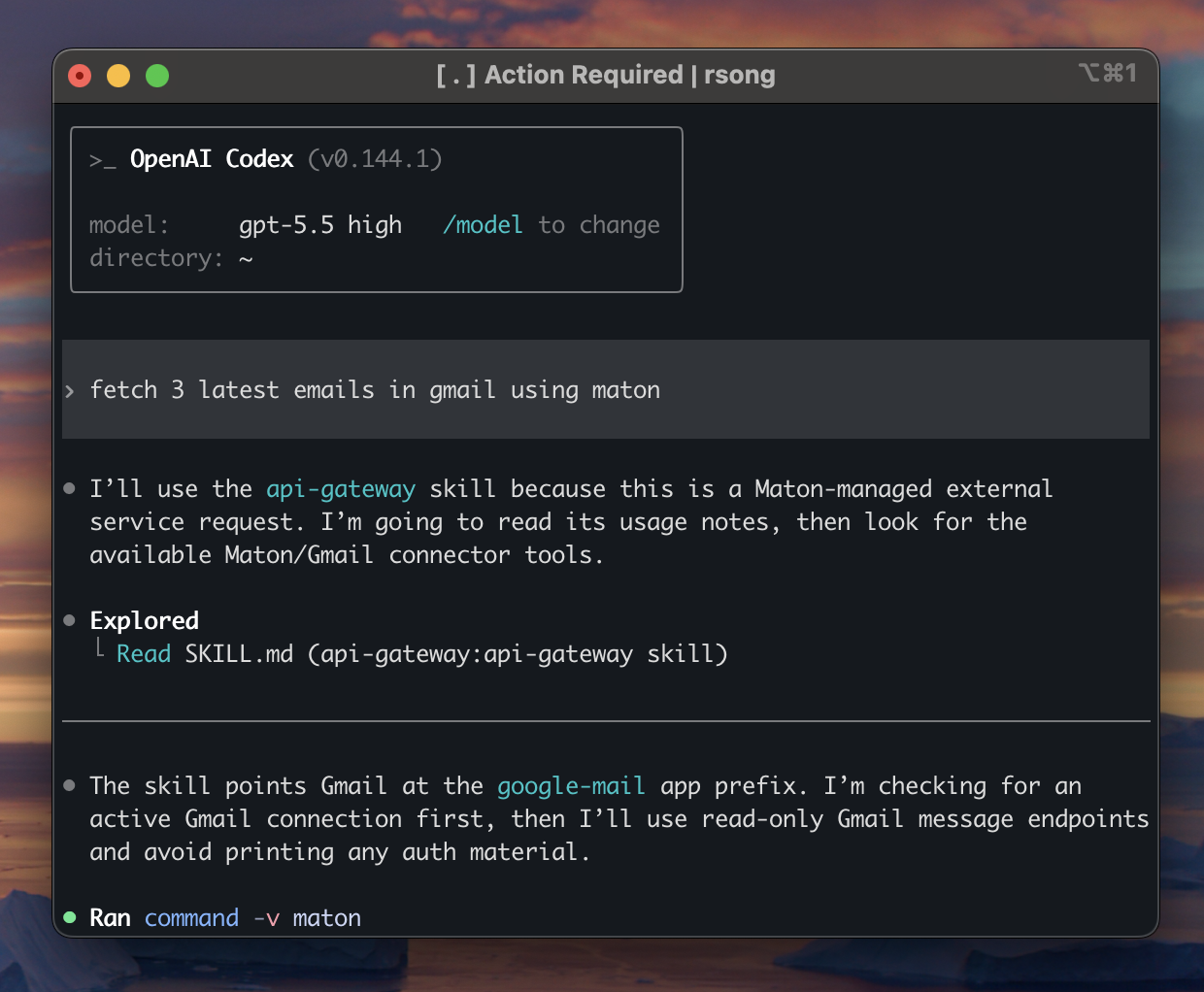Click the bullet beside 'Explored'
Viewport: 1204px width, 992px height.
(x=69, y=620)
